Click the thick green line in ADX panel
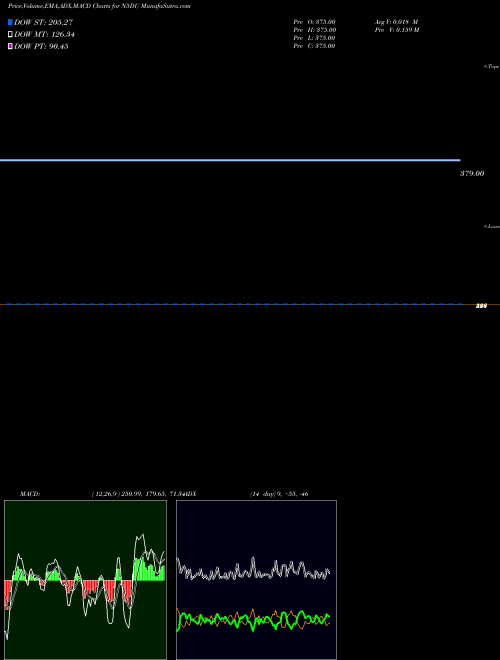This screenshot has height=660, width=500. pyautogui.click(x=253, y=620)
